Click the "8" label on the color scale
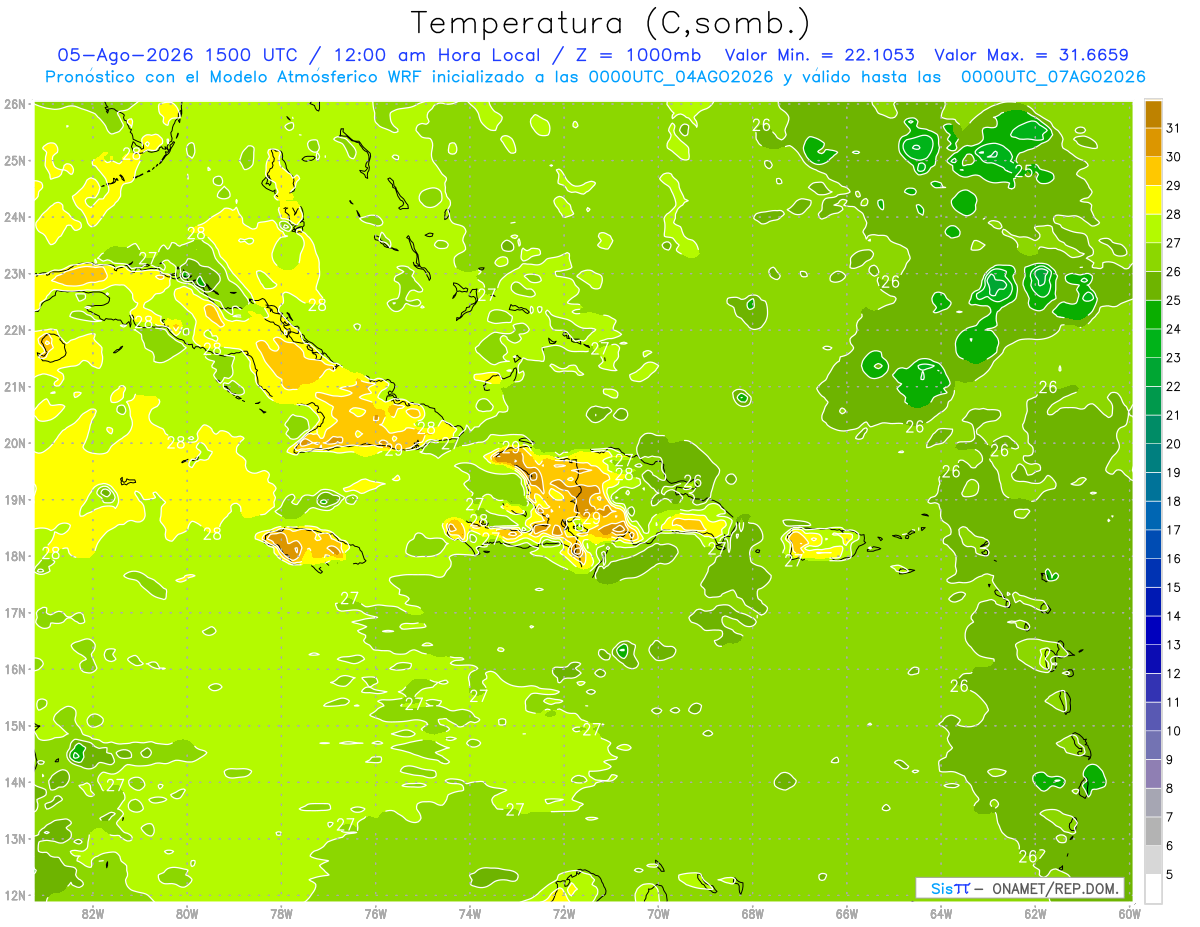 pyautogui.click(x=1171, y=788)
